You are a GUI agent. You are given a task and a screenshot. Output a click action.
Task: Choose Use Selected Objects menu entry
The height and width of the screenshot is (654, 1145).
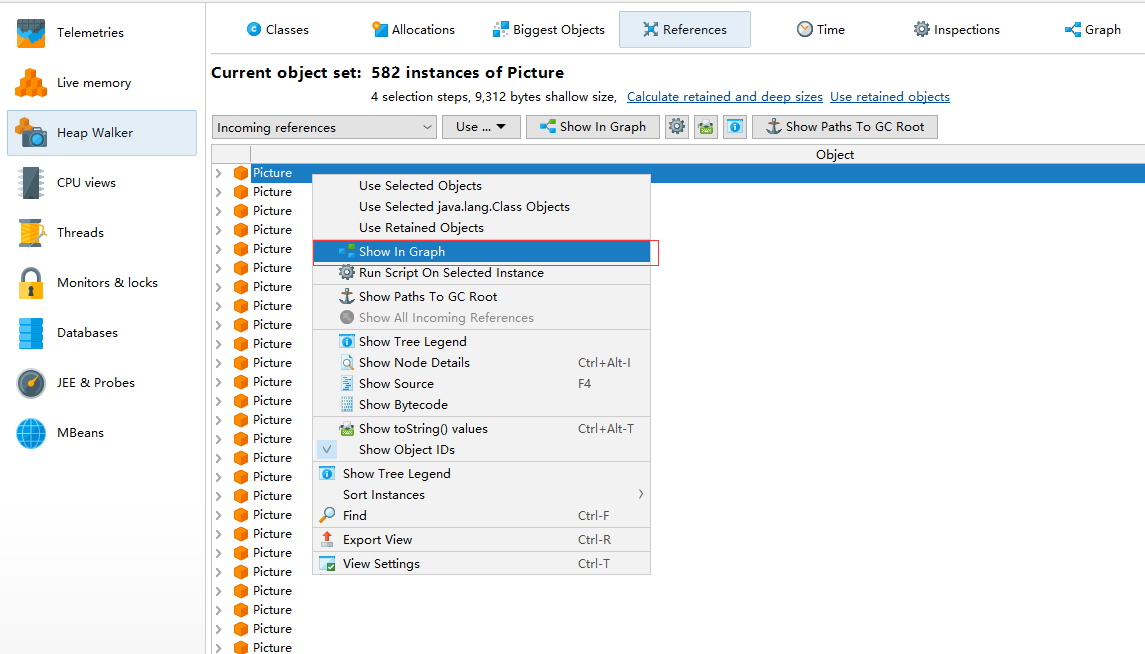coord(481,186)
